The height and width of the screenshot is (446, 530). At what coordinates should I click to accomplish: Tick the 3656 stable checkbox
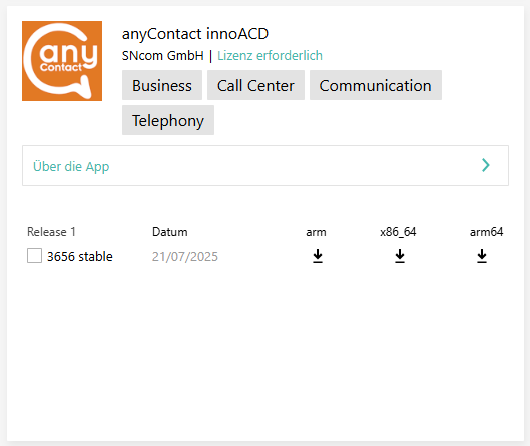click(x=34, y=256)
